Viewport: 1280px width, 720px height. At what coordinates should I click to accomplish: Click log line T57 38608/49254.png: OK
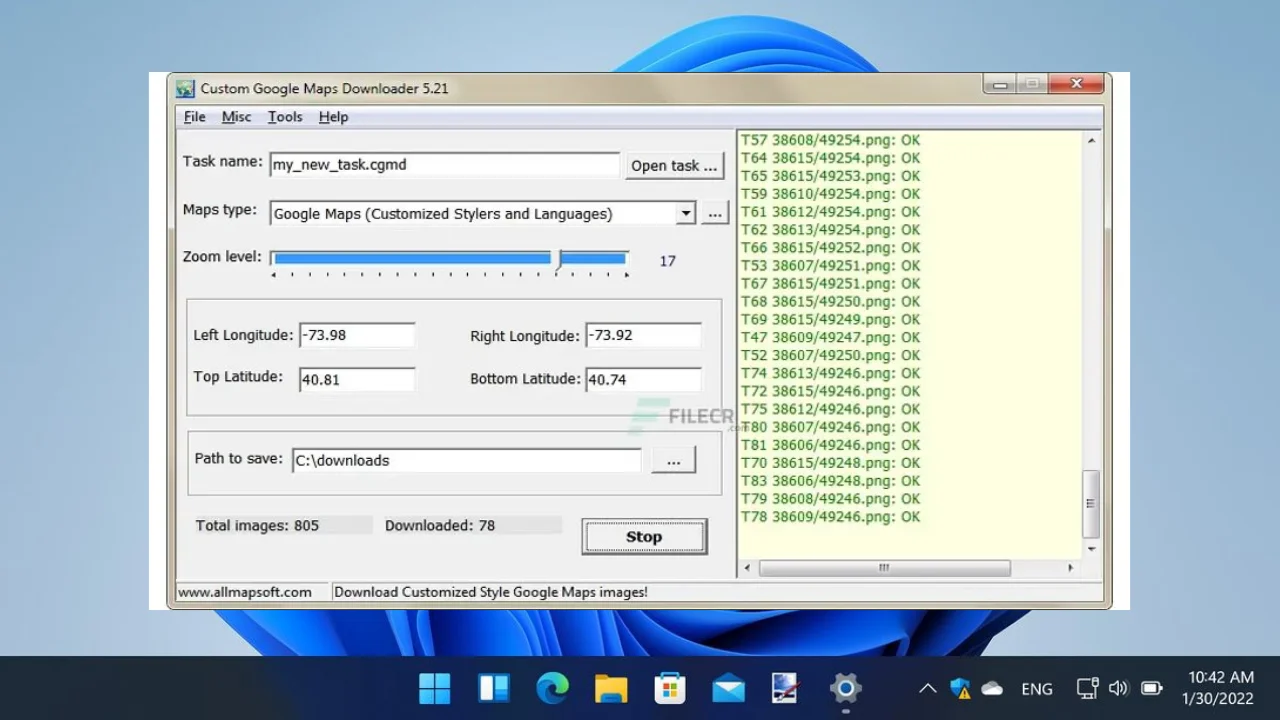[830, 140]
